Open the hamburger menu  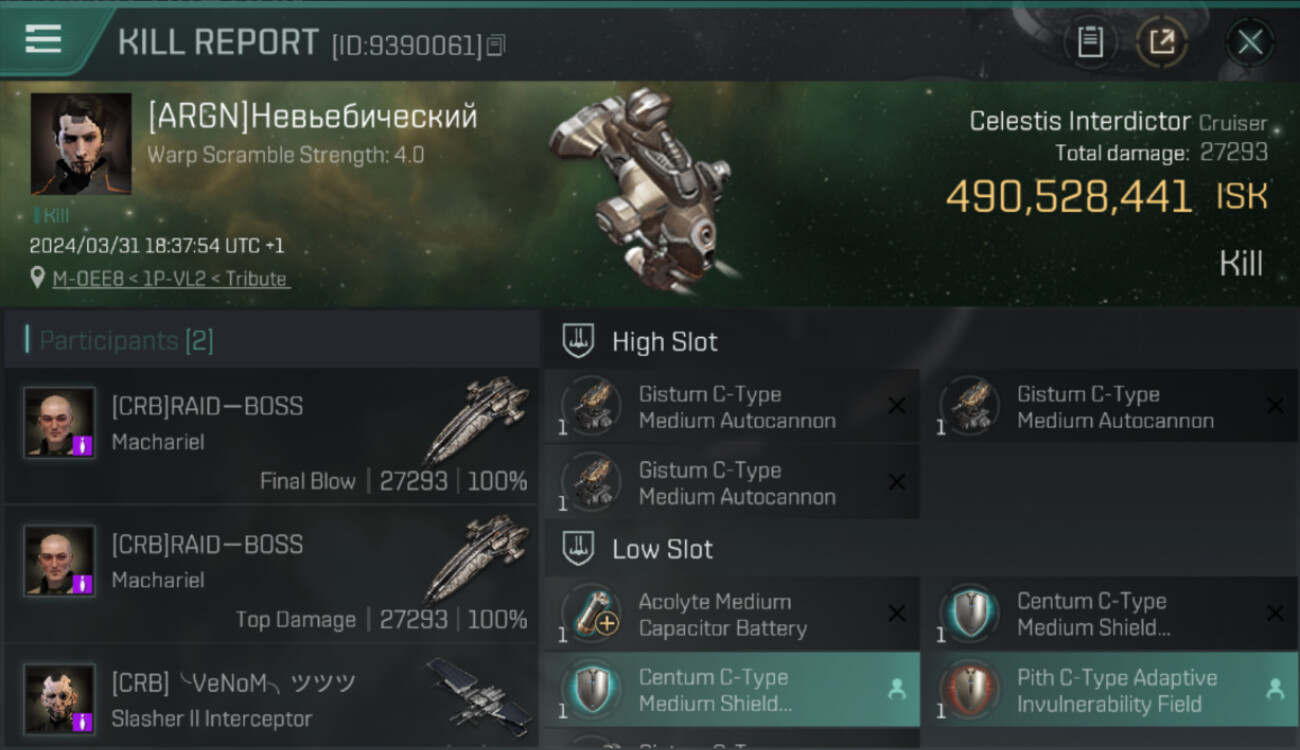click(43, 39)
